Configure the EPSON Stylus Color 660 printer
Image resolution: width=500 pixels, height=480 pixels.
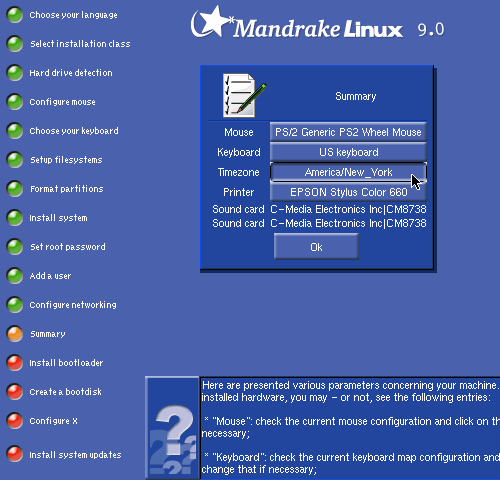(x=348, y=192)
